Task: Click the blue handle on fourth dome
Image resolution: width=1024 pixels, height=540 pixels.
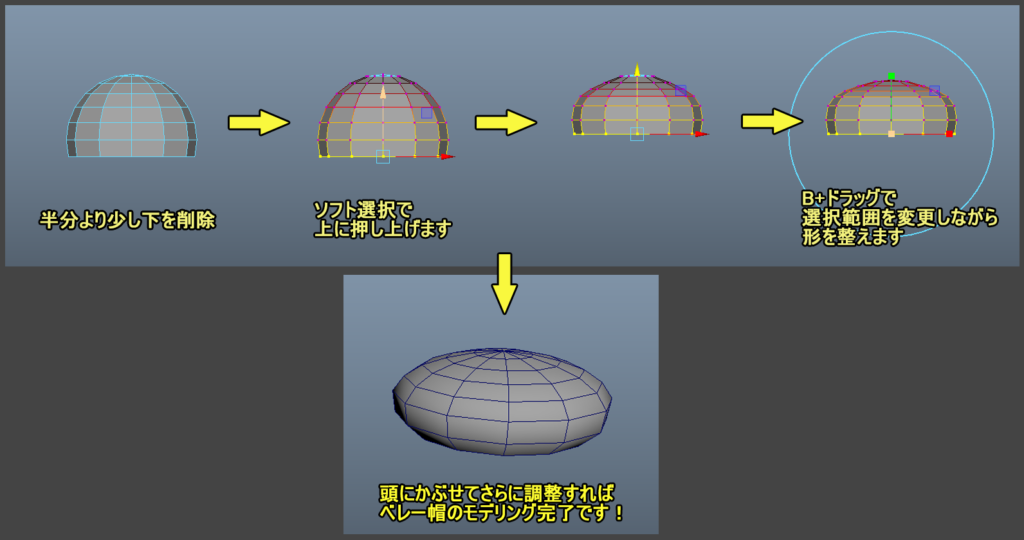Action: (935, 91)
